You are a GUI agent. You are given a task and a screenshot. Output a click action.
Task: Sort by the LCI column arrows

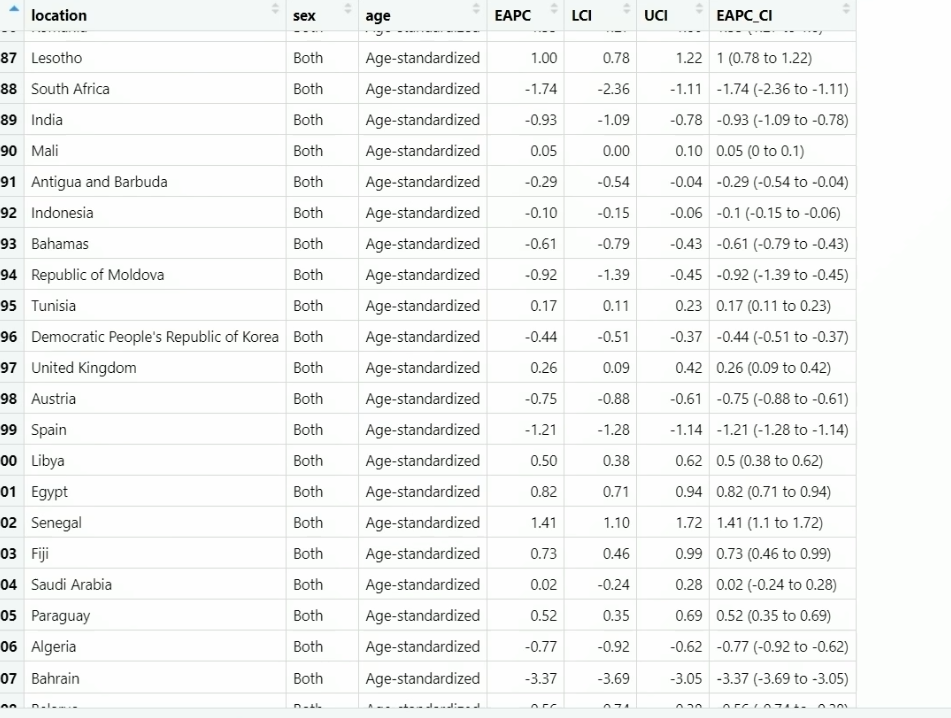pos(627,8)
